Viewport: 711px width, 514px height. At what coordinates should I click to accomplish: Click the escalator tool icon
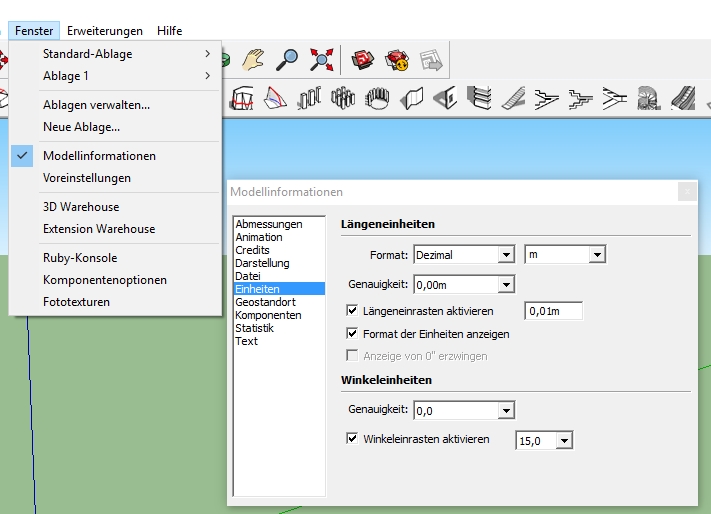(683, 98)
